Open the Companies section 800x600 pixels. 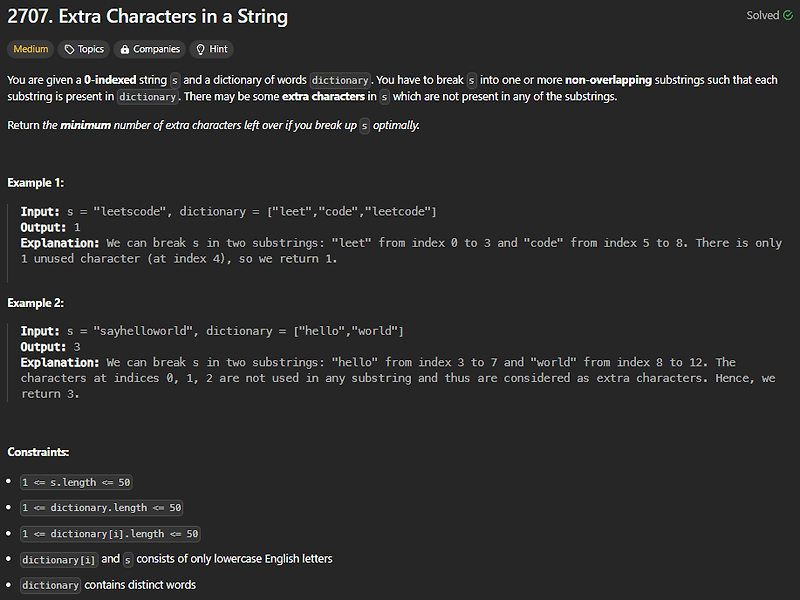[149, 49]
